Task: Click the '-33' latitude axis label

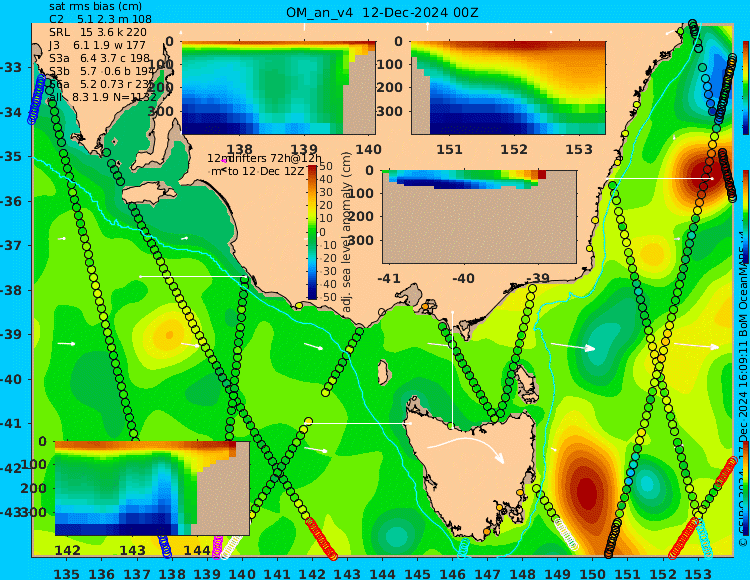Action: (x=11, y=67)
